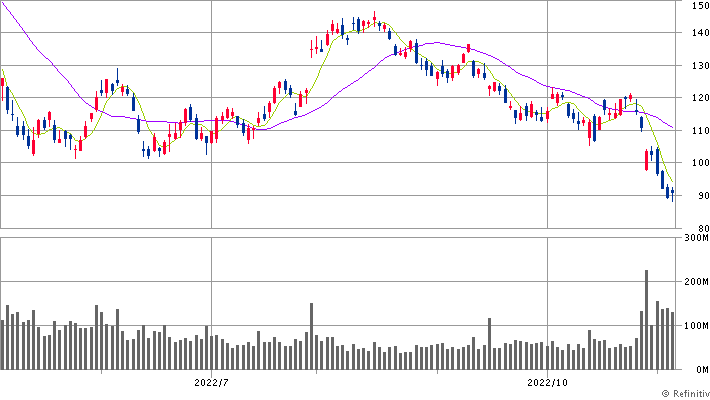Click the 100M volume axis label
Screen dimensions: 710x400
(696, 326)
